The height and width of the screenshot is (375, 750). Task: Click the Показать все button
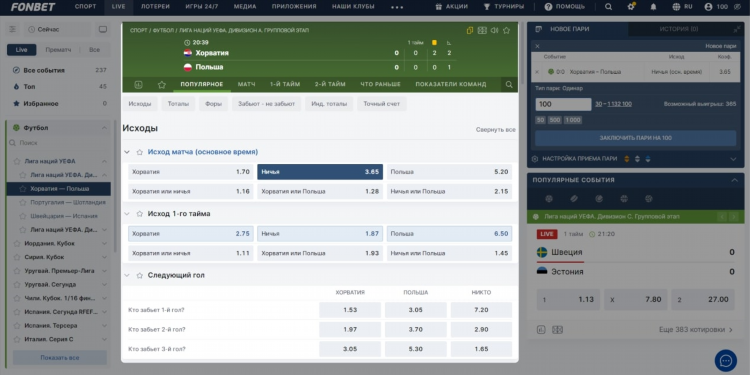pyautogui.click(x=60, y=358)
